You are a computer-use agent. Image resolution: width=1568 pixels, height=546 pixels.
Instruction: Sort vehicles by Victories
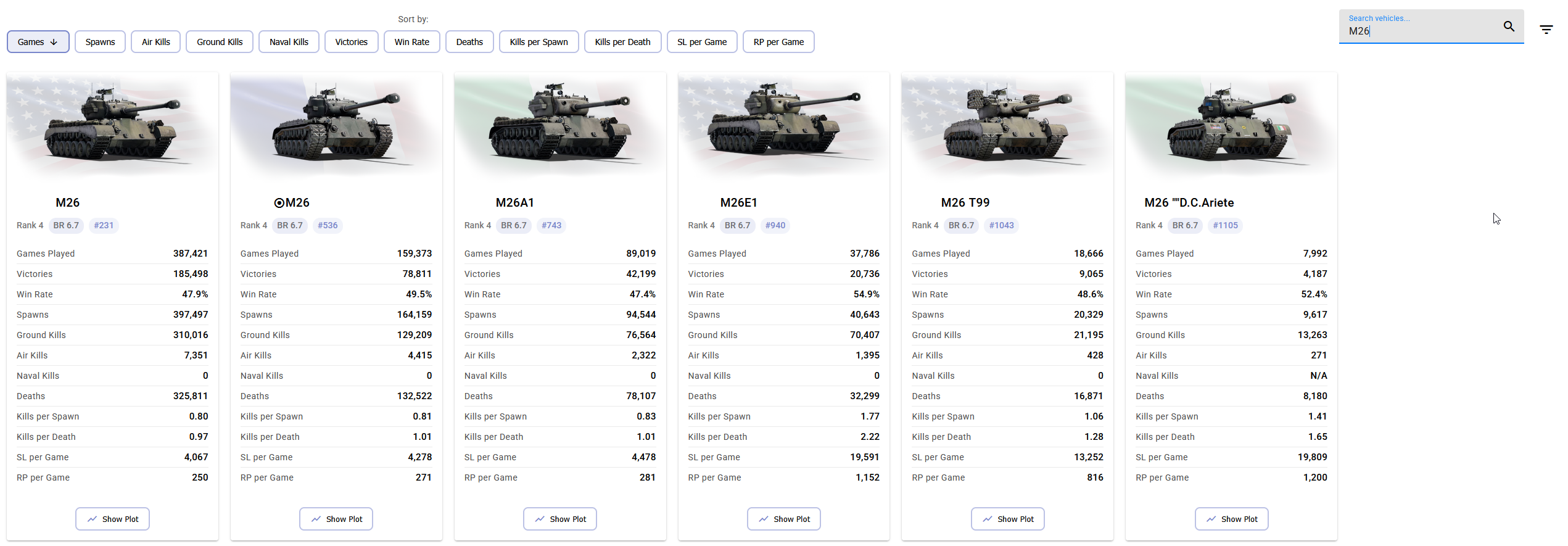[352, 42]
